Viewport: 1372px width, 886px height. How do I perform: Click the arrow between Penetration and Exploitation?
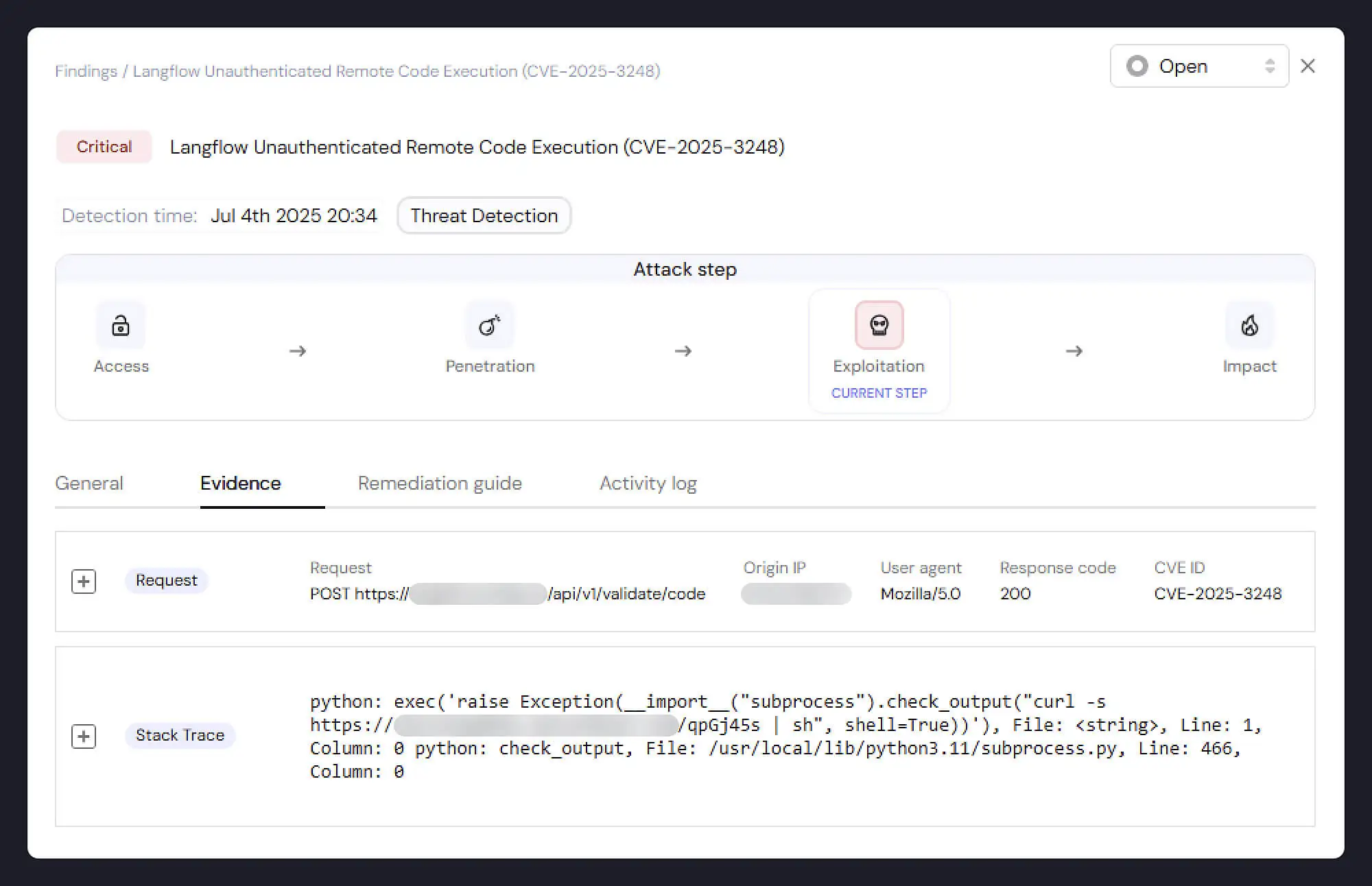(x=683, y=351)
